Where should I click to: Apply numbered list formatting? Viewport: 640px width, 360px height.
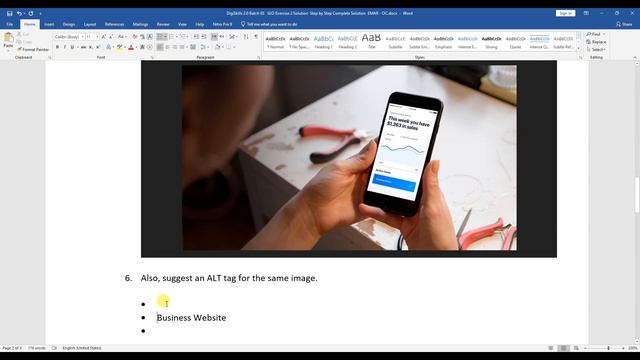172,37
